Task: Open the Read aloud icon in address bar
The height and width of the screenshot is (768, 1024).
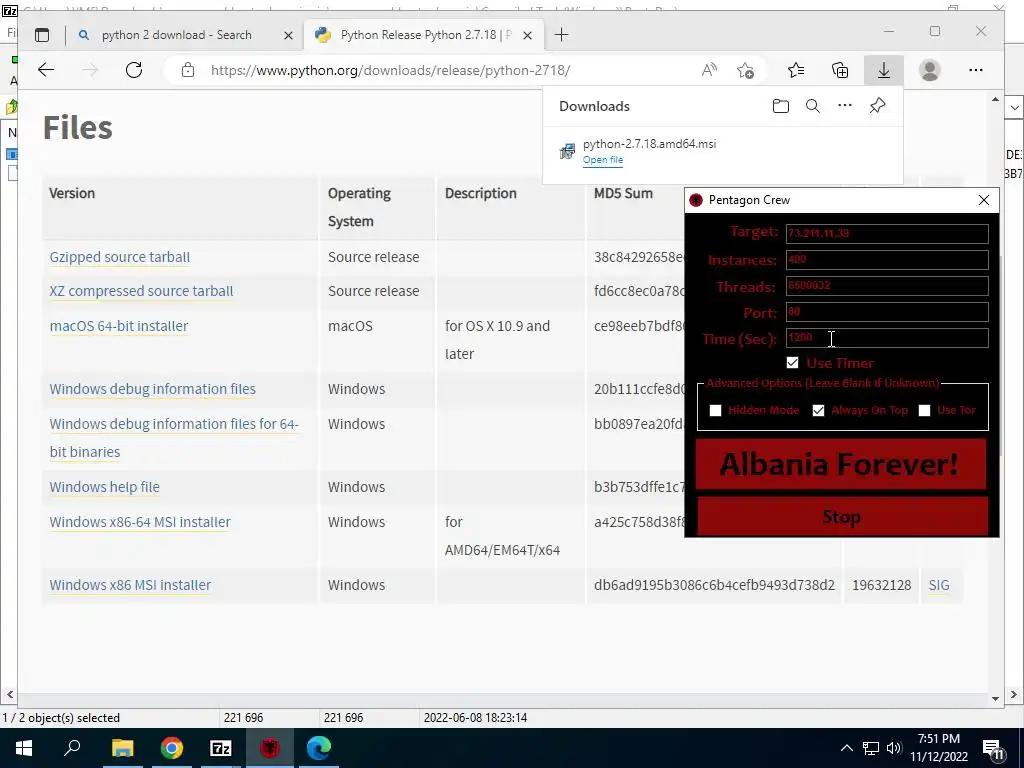Action: click(x=709, y=70)
